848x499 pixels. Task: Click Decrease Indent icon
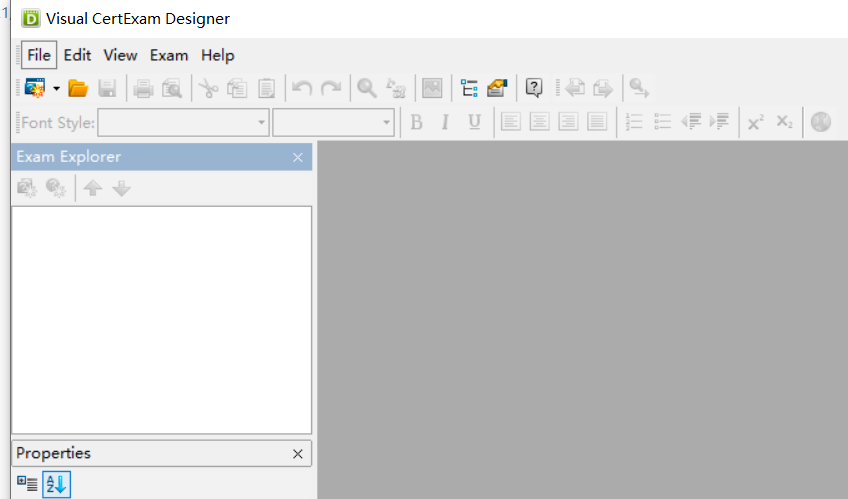(x=691, y=122)
